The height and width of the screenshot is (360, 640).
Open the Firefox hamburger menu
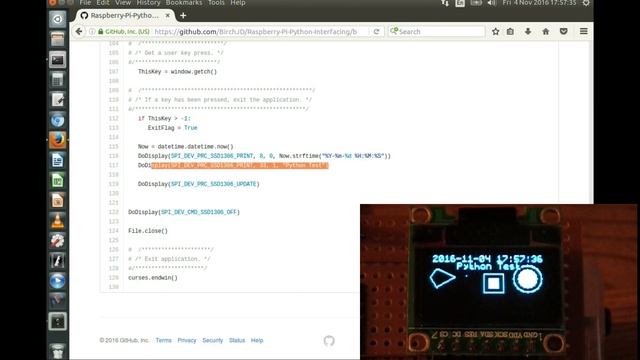584,31
